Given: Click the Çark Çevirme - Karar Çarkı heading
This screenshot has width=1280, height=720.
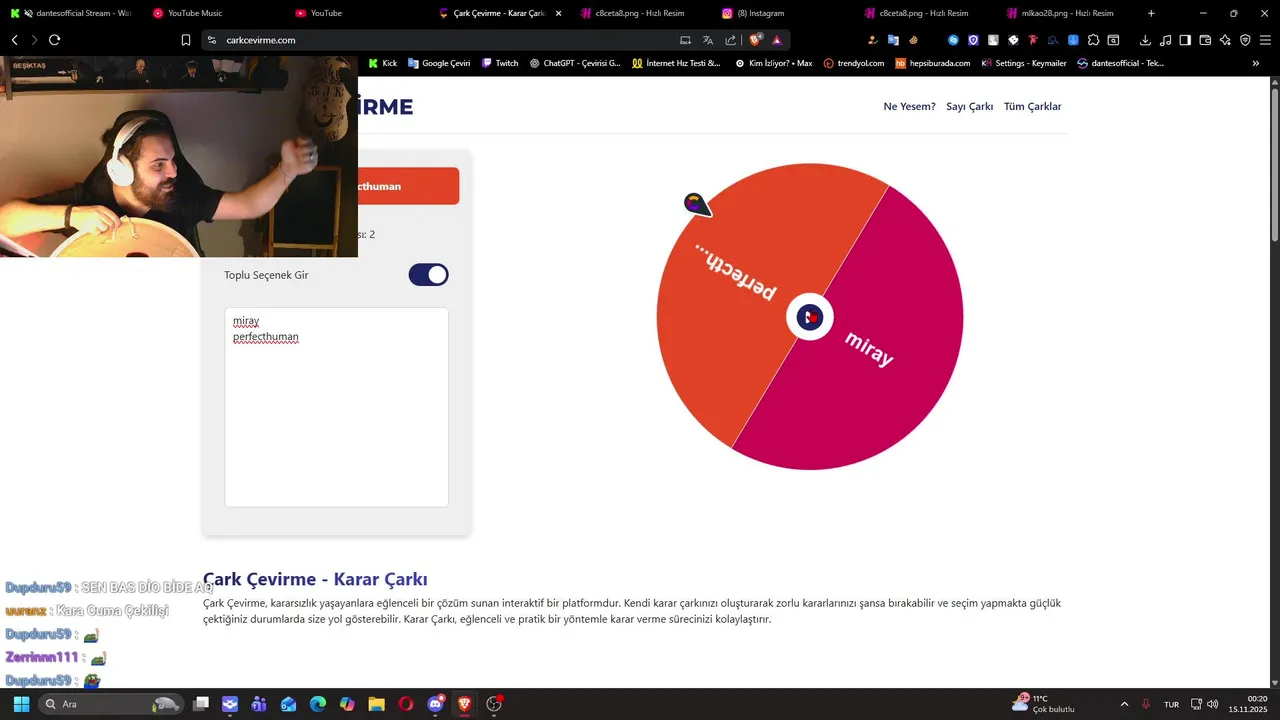Looking at the screenshot, I should pos(315,579).
